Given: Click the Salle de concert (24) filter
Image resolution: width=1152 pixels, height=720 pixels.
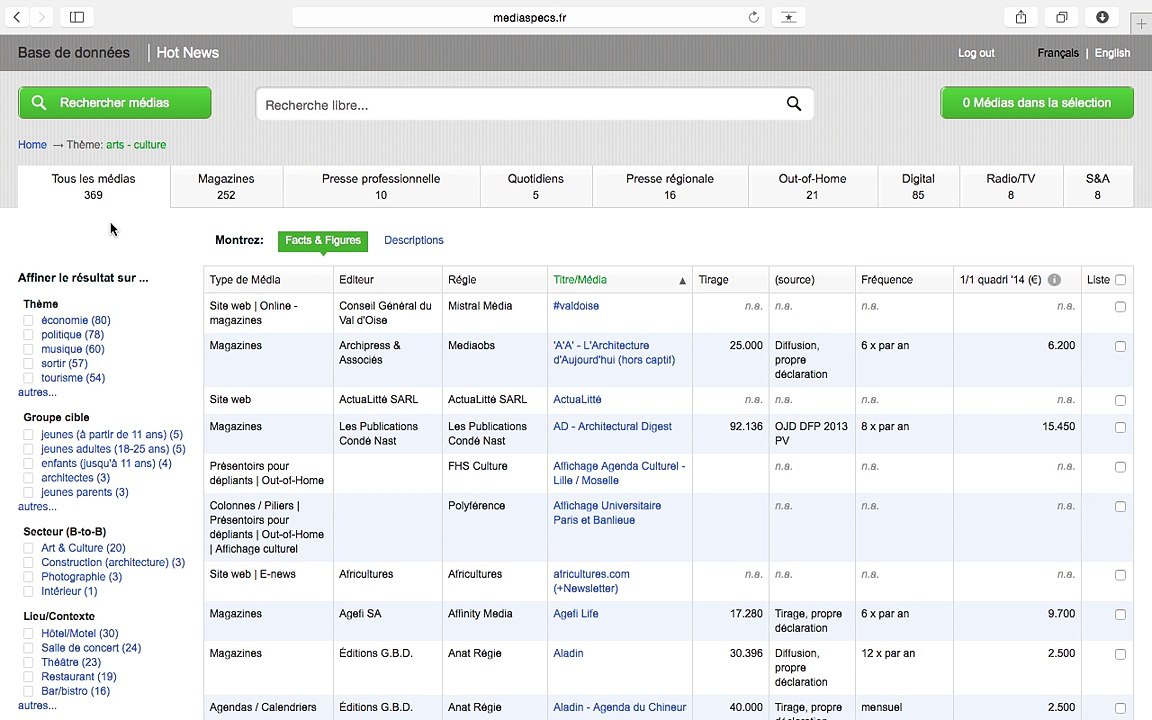Looking at the screenshot, I should pos(91,648).
